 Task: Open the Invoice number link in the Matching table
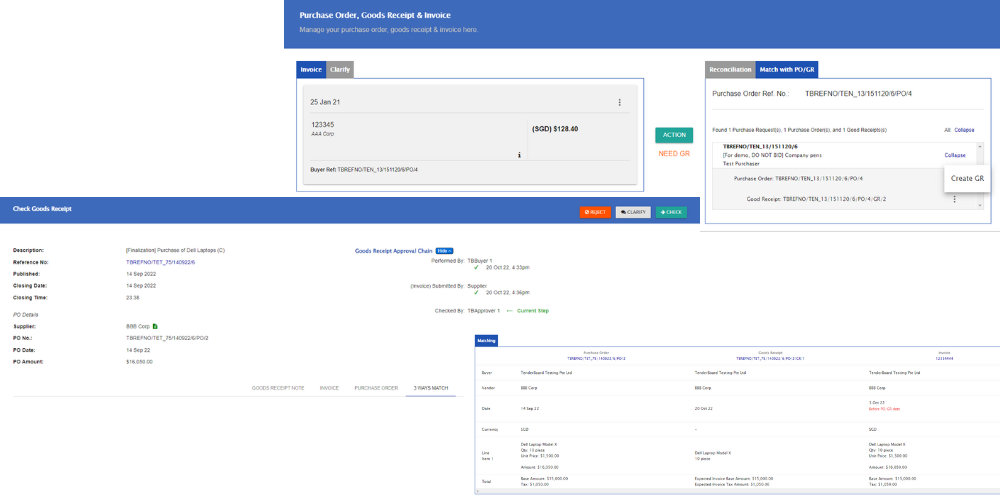pyautogui.click(x=945, y=358)
